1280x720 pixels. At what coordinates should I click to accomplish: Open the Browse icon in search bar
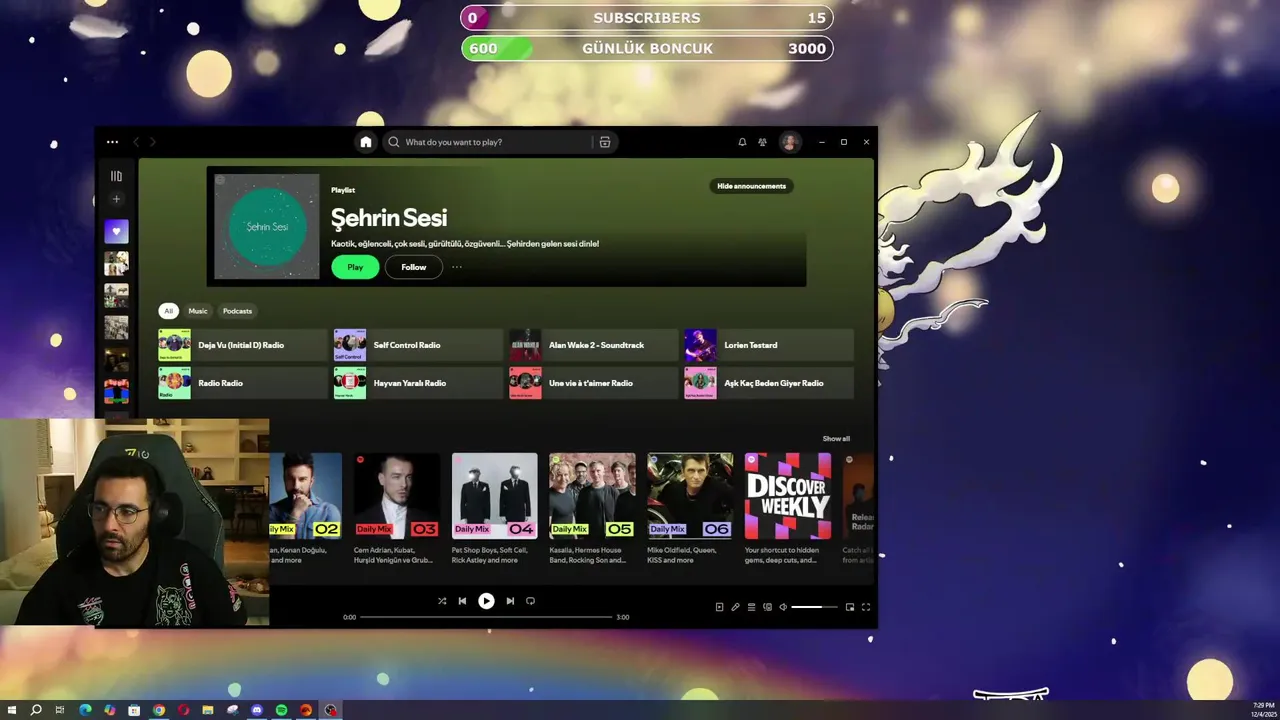[605, 142]
